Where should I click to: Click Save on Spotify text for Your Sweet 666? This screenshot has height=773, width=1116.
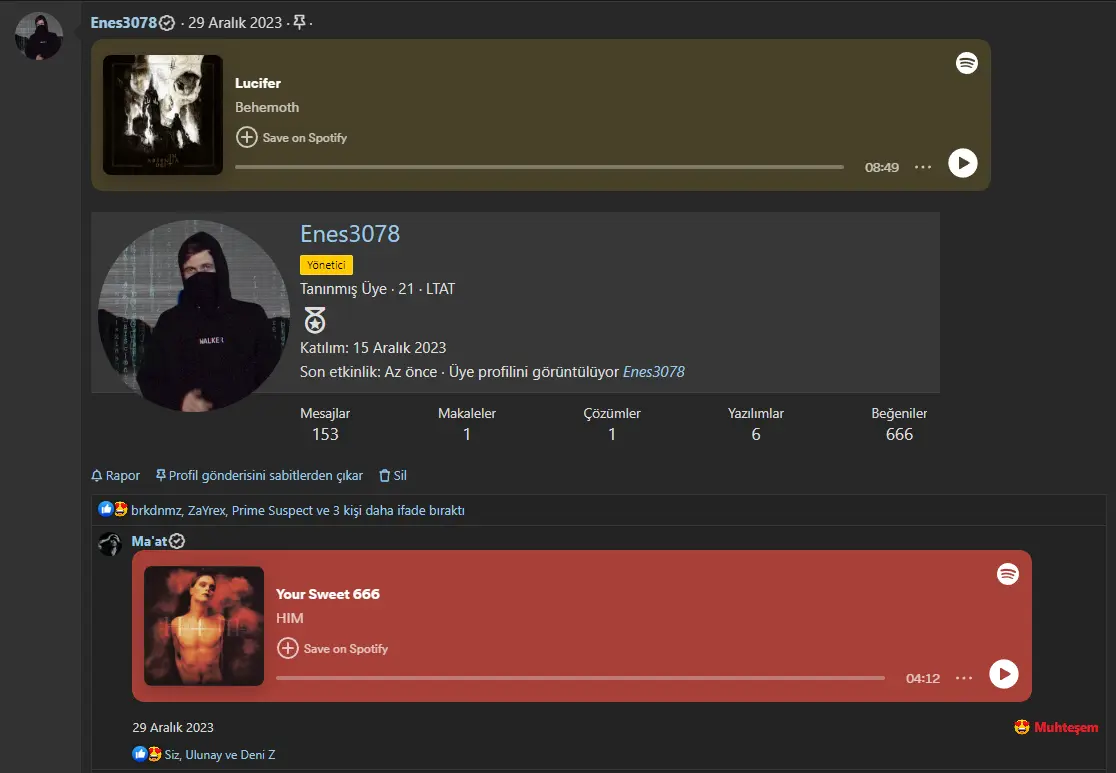point(346,649)
